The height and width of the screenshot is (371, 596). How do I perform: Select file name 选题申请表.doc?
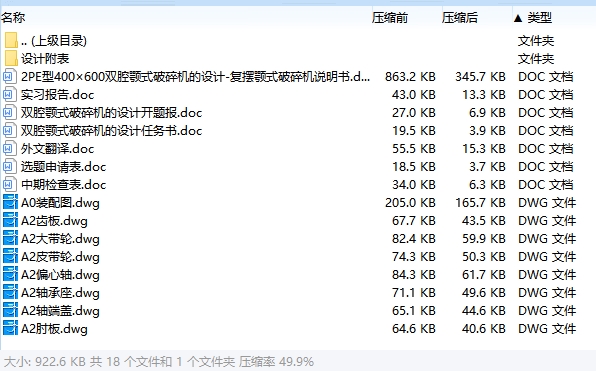(63, 166)
